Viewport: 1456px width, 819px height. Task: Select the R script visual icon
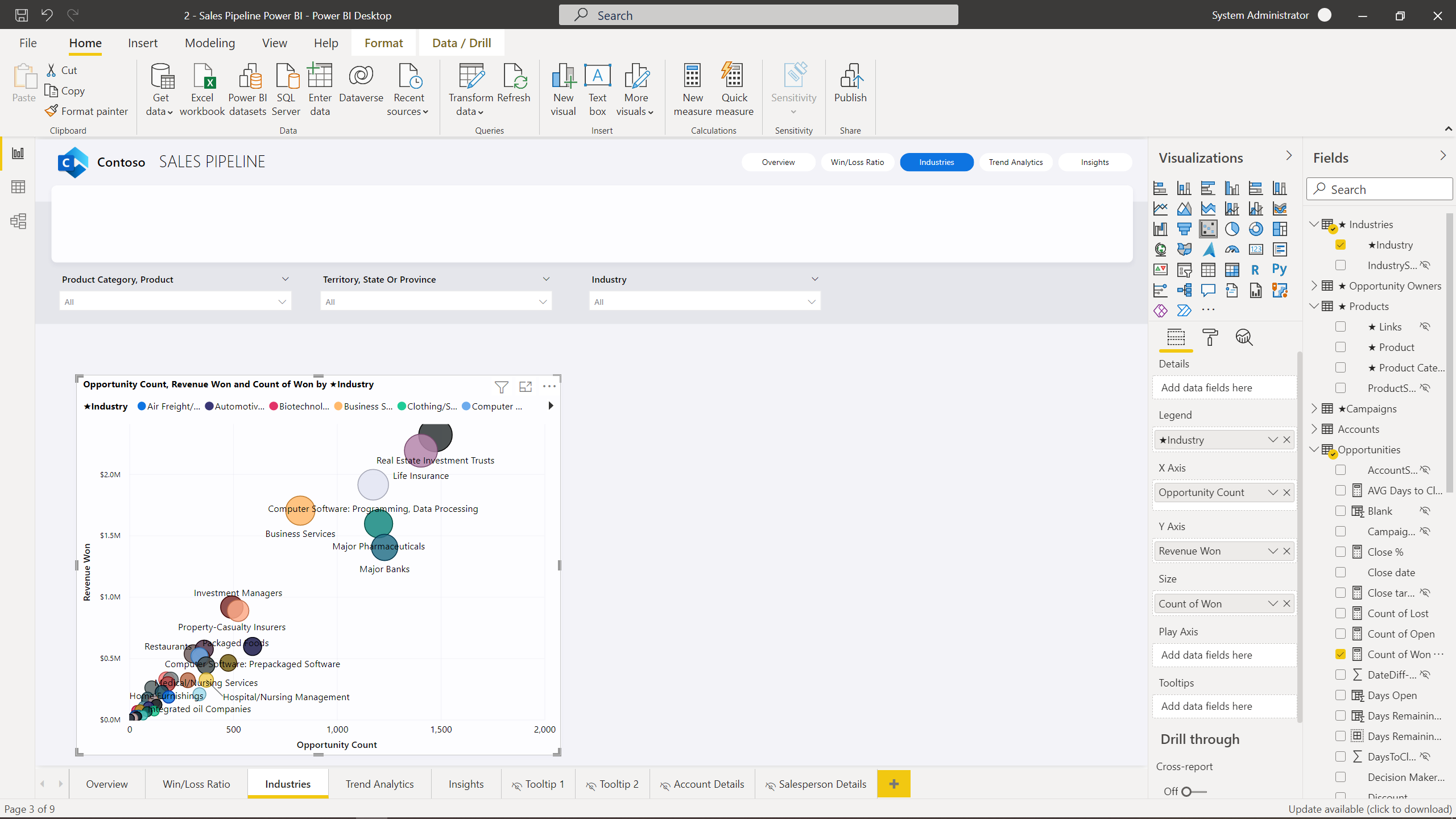pyautogui.click(x=1256, y=270)
